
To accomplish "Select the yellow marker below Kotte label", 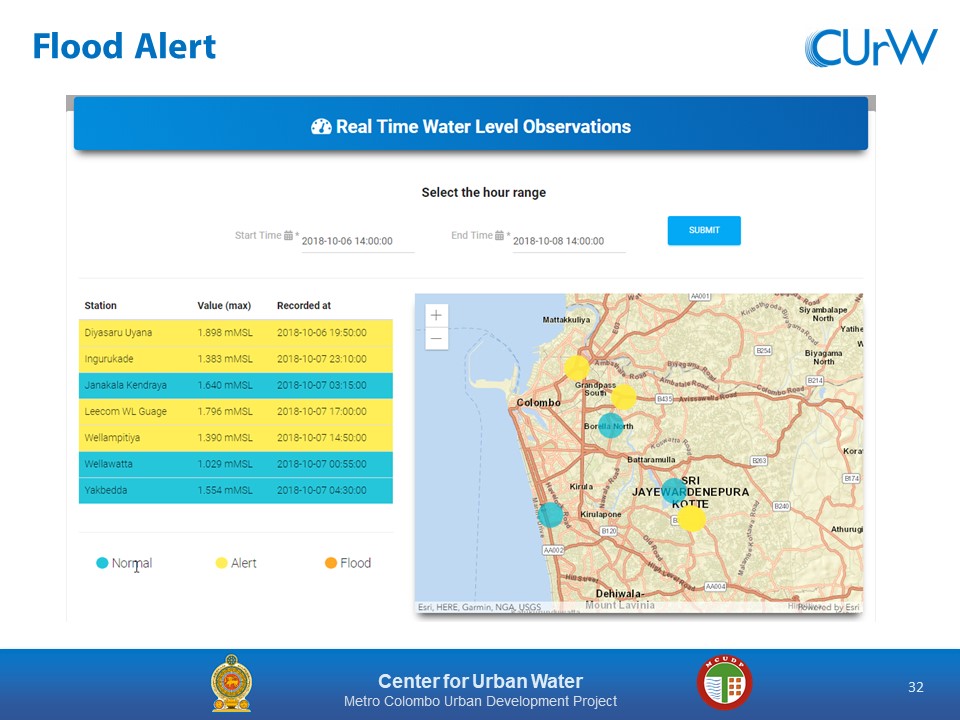I will coord(692,518).
